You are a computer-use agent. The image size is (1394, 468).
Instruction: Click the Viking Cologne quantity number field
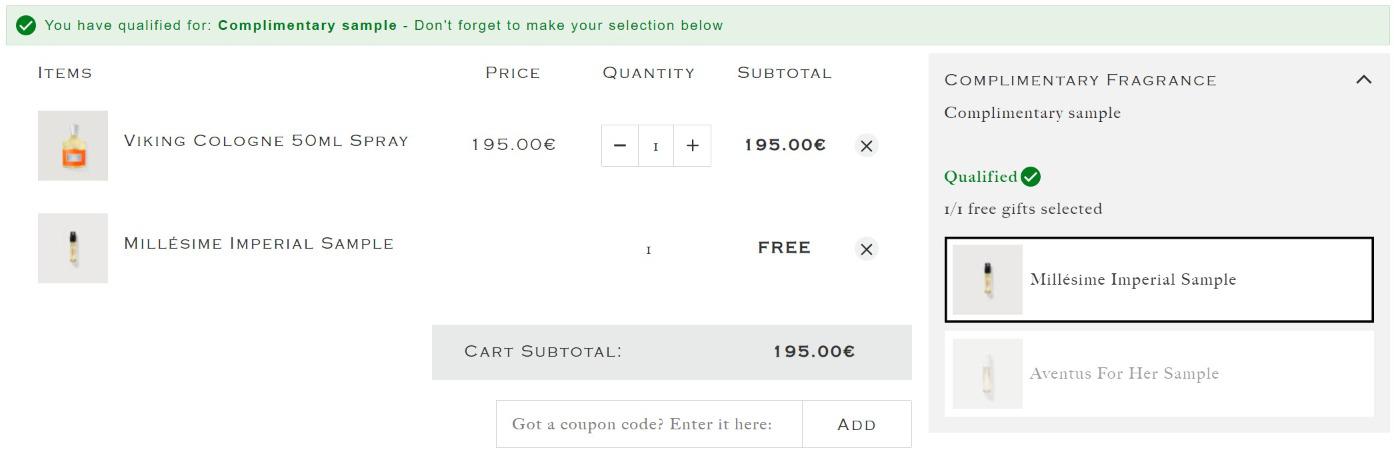coord(656,146)
